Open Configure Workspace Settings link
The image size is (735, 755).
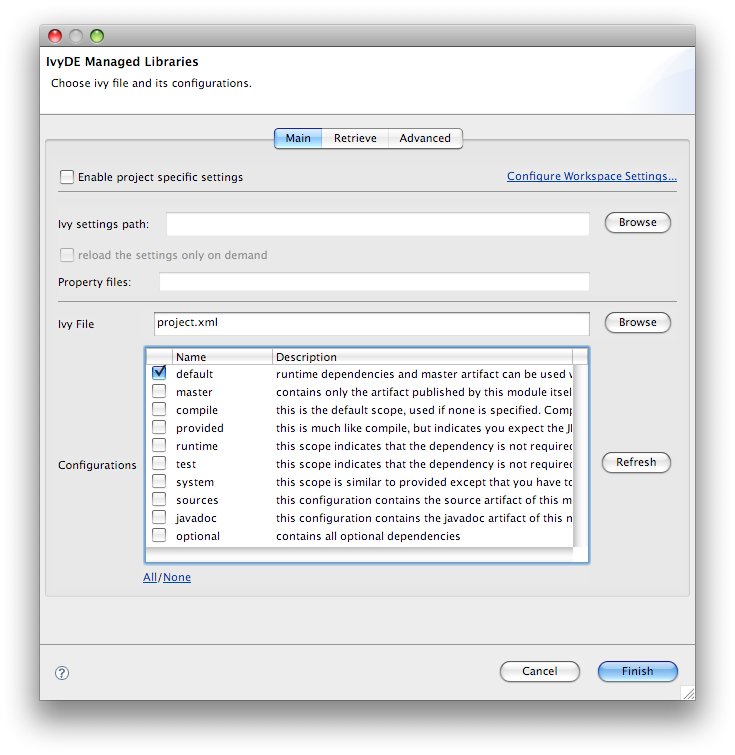pos(591,177)
